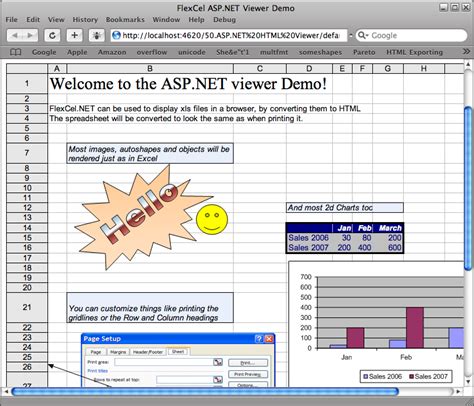Open the overflow bookmark

click(152, 52)
